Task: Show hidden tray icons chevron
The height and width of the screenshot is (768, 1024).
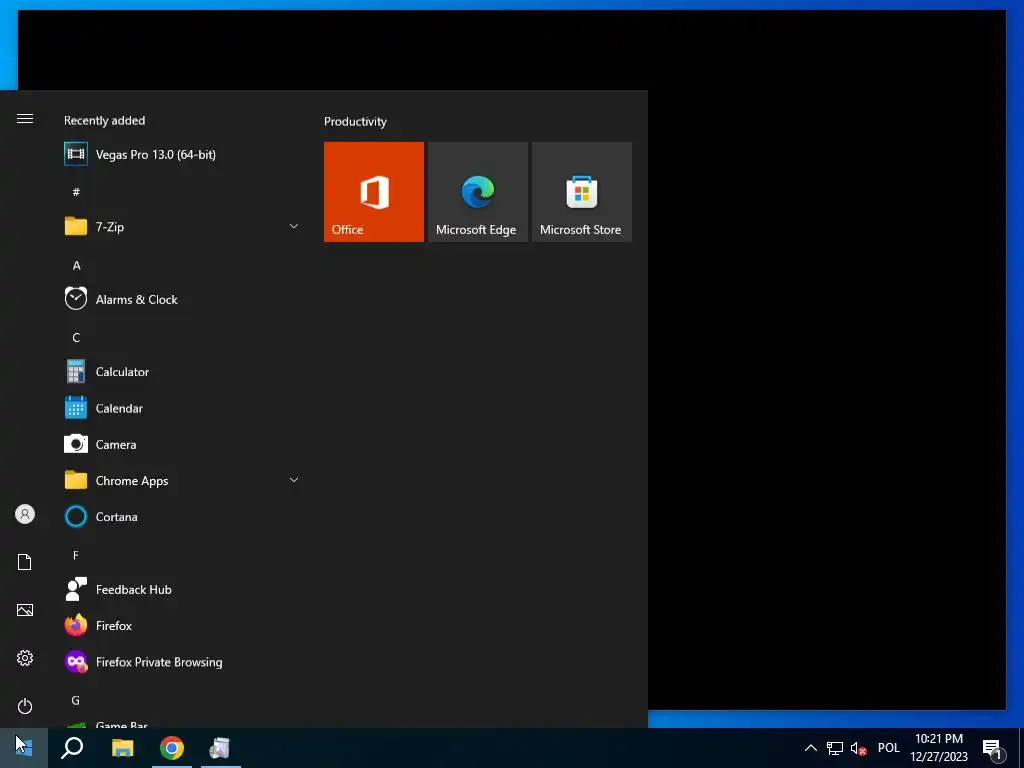Action: 810,748
